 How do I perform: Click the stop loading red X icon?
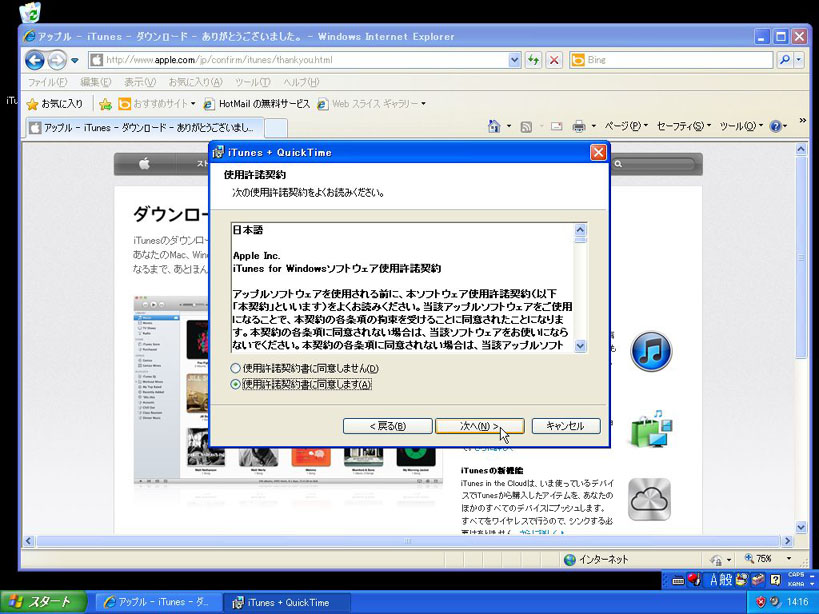click(x=553, y=60)
